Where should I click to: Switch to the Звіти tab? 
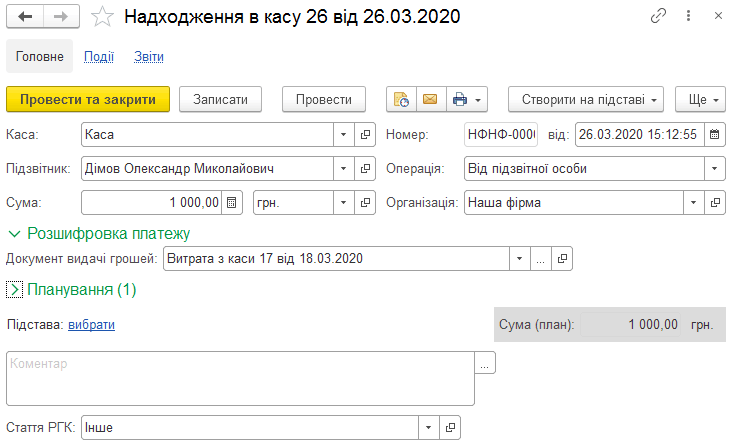tap(149, 57)
